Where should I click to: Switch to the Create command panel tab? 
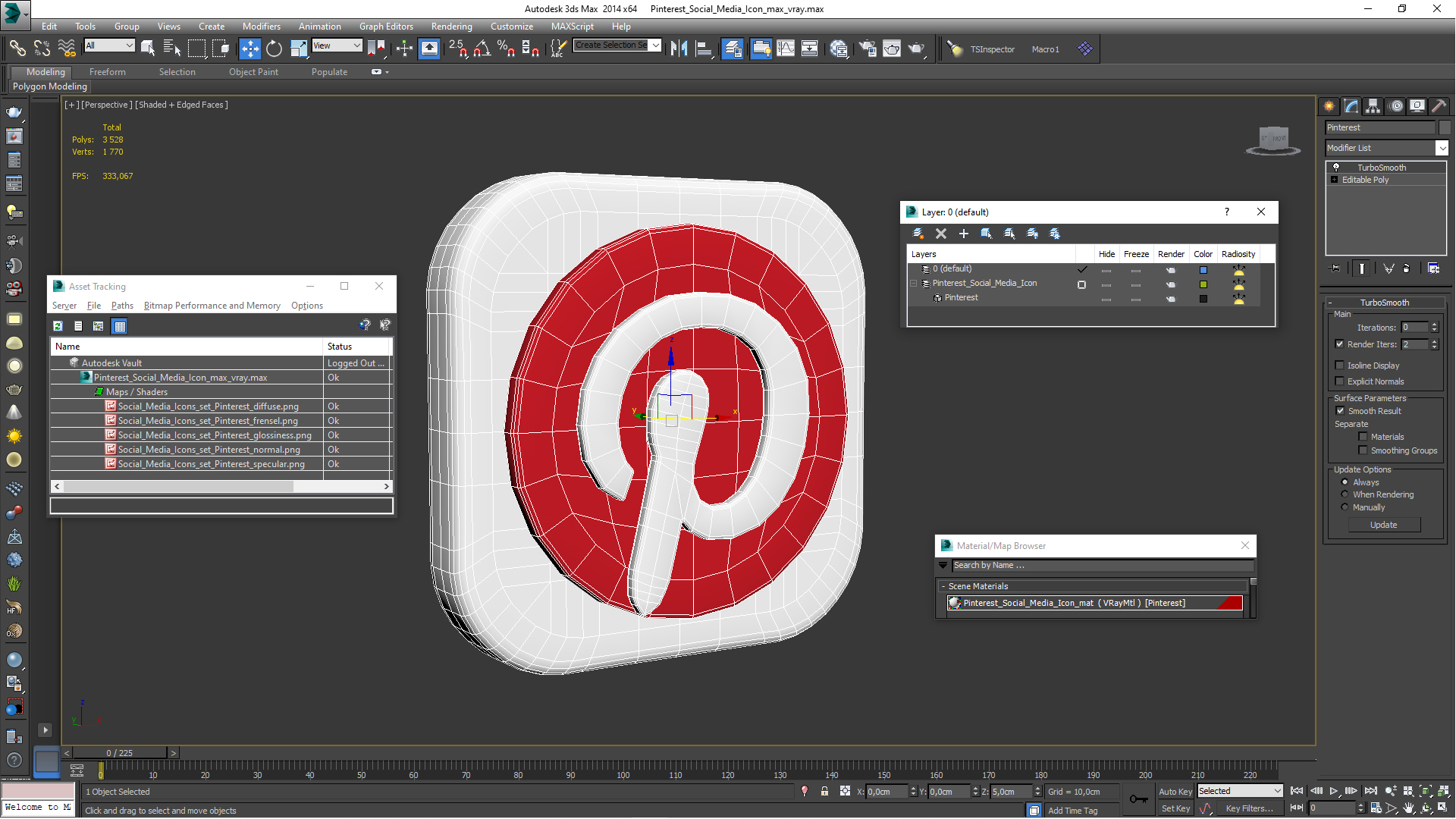[x=1329, y=106]
